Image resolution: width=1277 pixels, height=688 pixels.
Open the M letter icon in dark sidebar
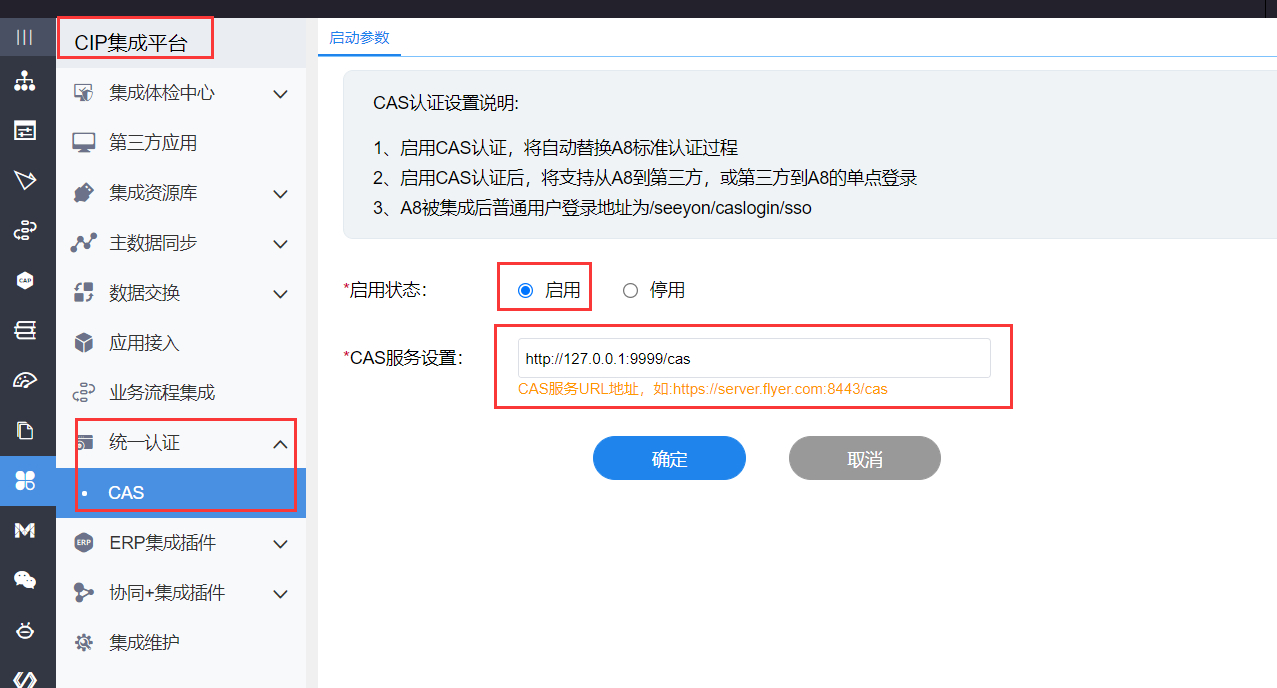(24, 530)
